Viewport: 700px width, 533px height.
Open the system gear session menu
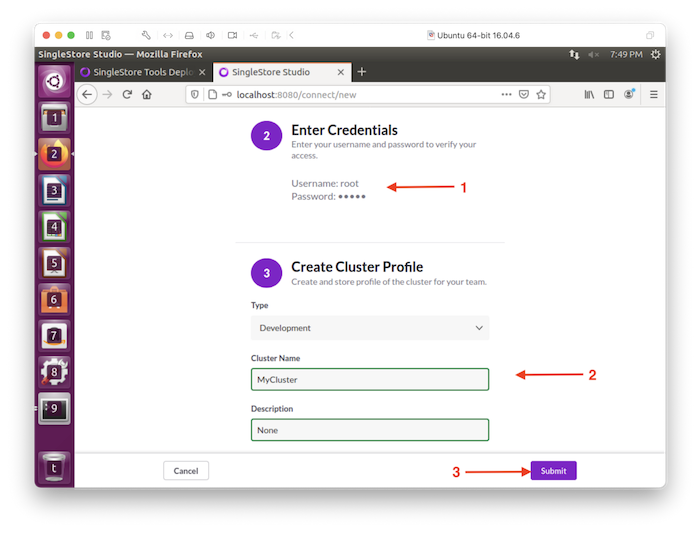pyautogui.click(x=655, y=54)
